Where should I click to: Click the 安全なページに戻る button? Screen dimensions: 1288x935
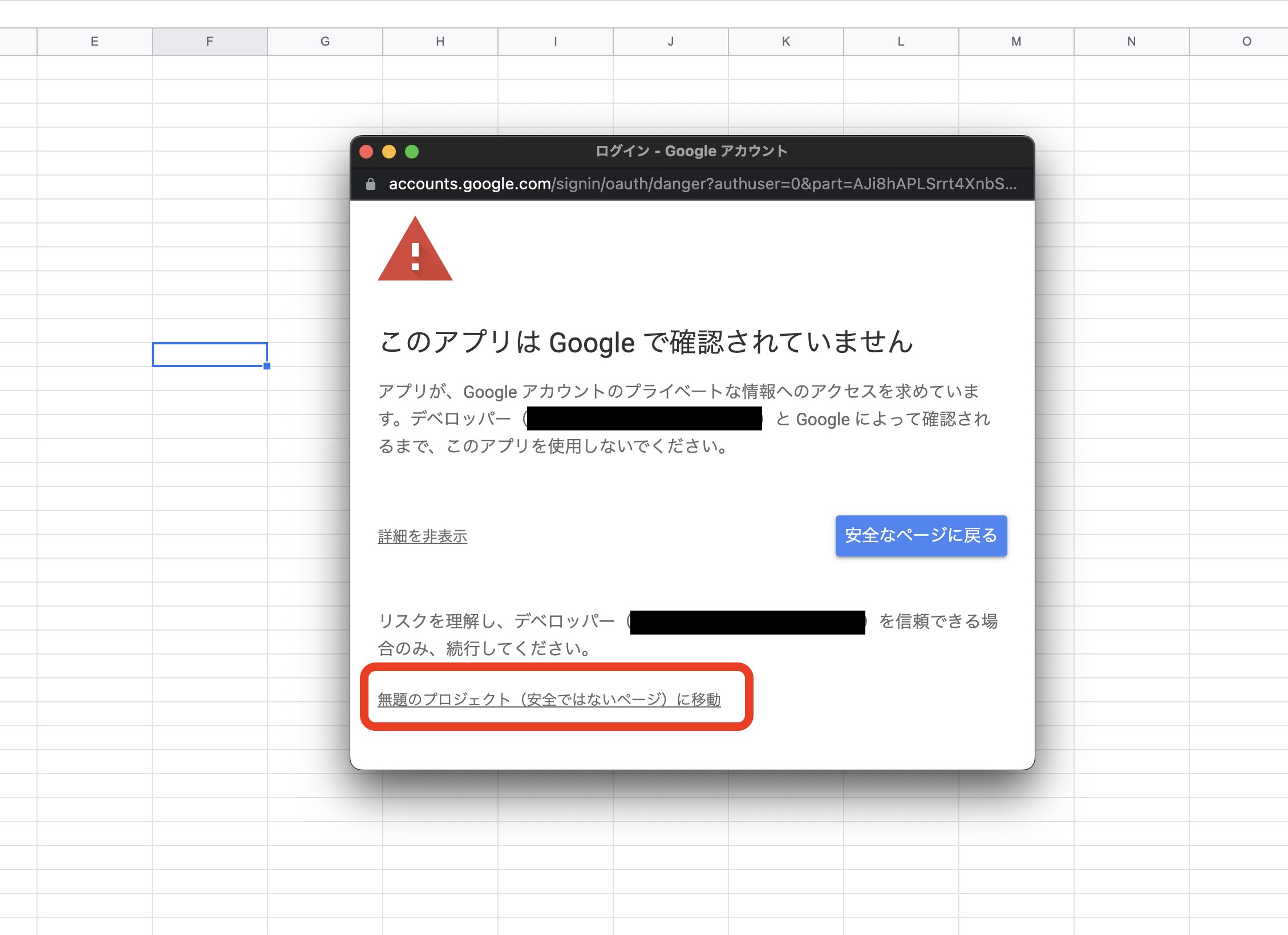point(921,535)
